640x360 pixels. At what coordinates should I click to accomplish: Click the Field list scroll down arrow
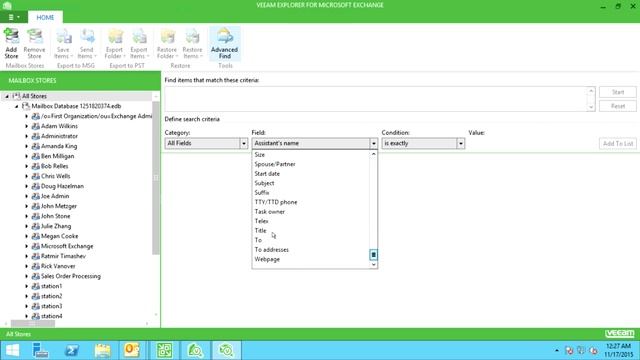(373, 264)
